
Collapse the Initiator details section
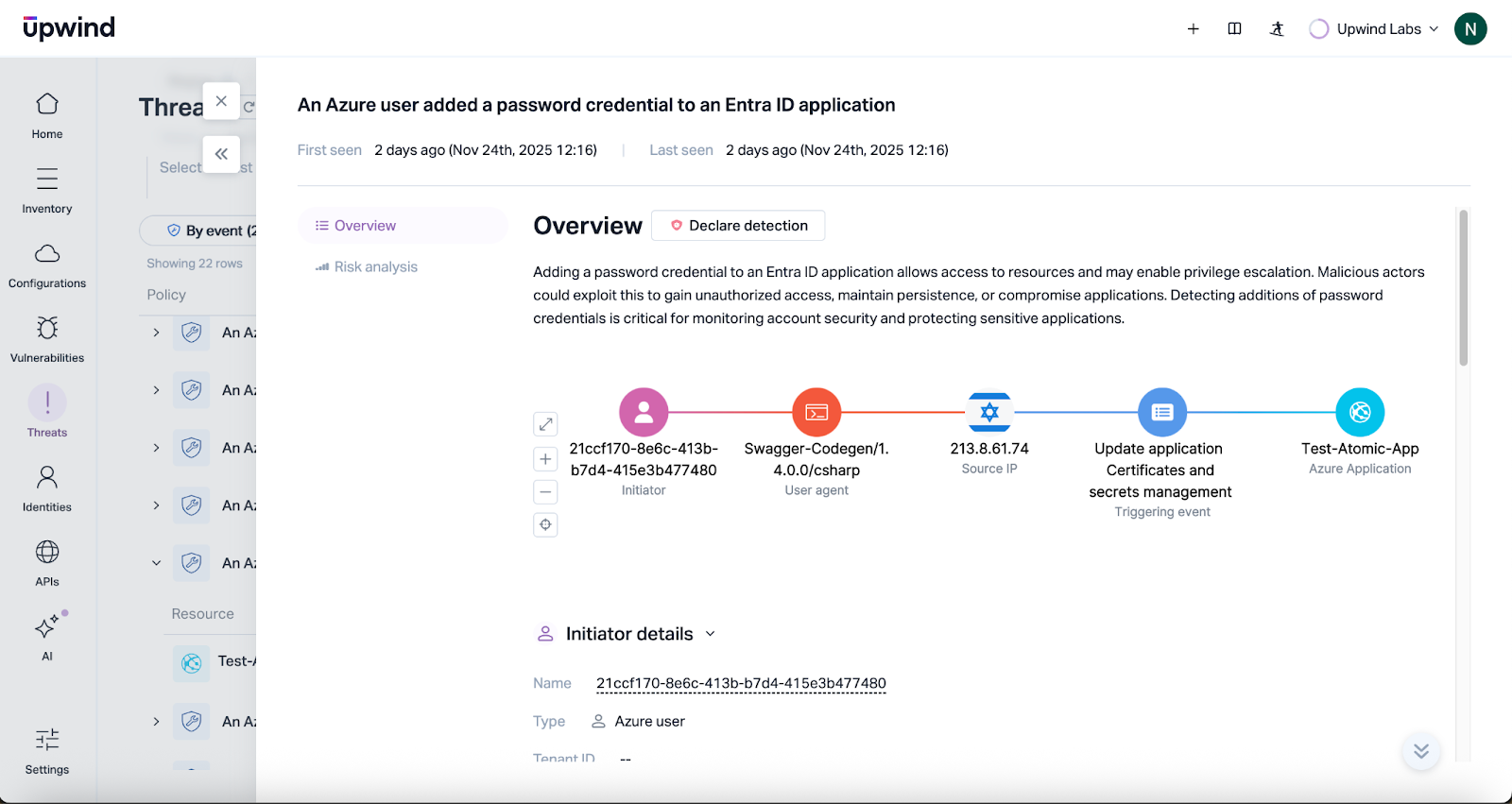coord(710,634)
